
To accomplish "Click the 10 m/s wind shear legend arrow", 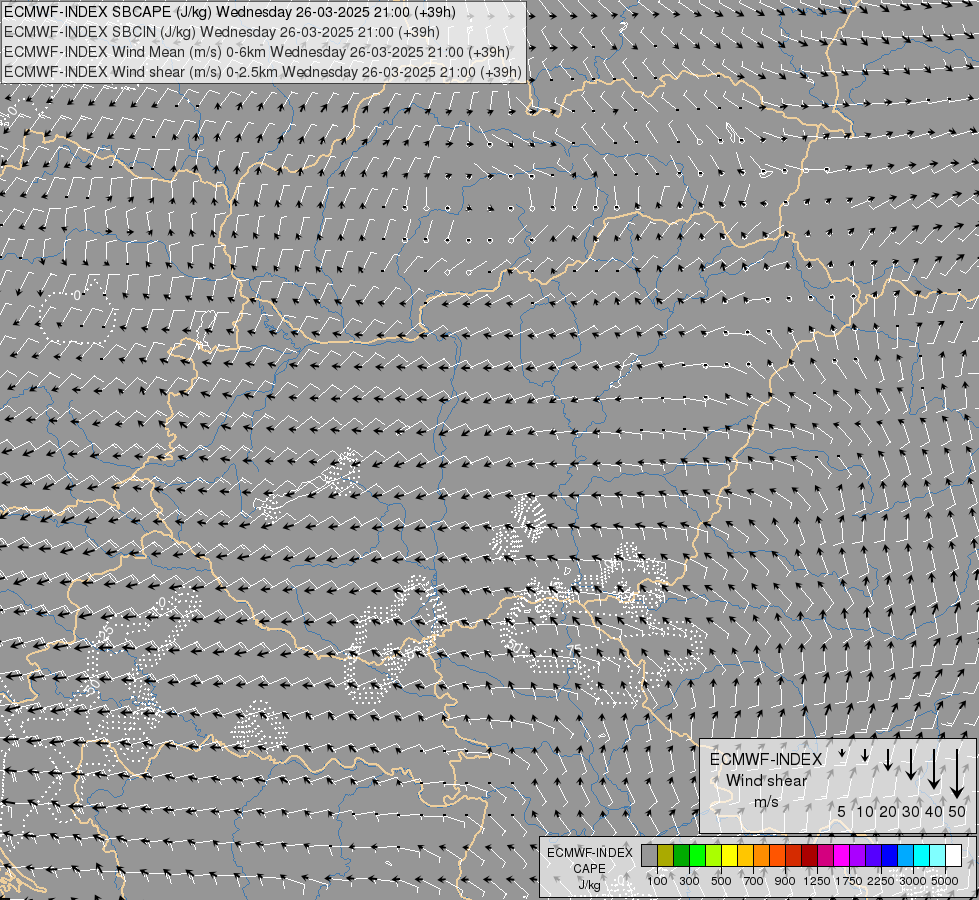I will pyautogui.click(x=865, y=756).
